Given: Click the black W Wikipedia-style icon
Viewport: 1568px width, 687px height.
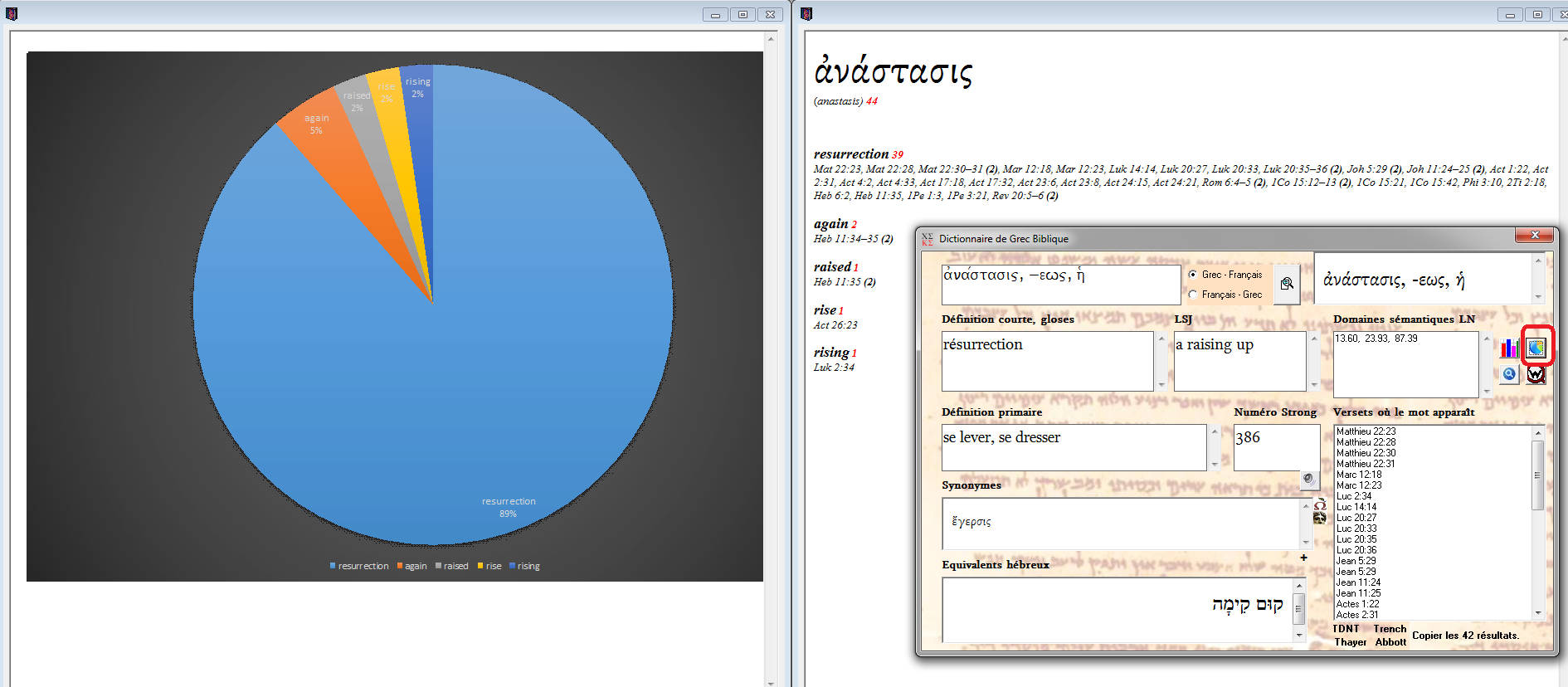Looking at the screenshot, I should point(1536,374).
